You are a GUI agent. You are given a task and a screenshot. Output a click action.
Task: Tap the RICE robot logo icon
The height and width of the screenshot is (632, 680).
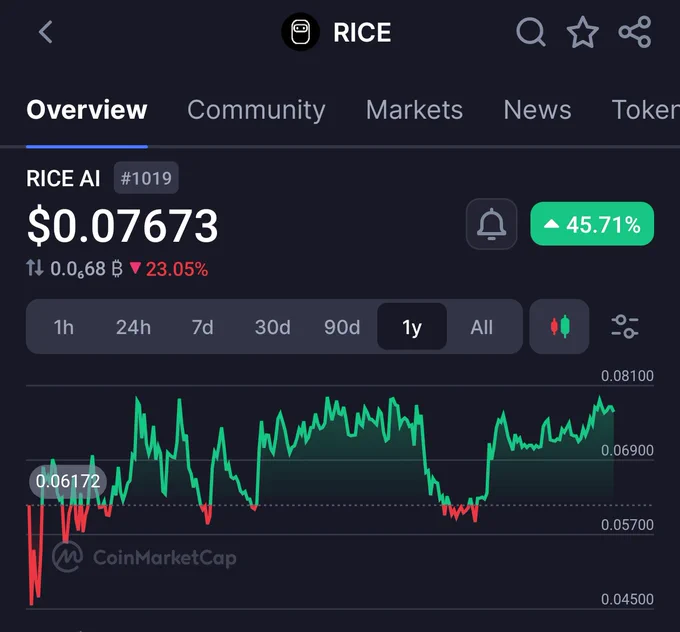pos(301,32)
